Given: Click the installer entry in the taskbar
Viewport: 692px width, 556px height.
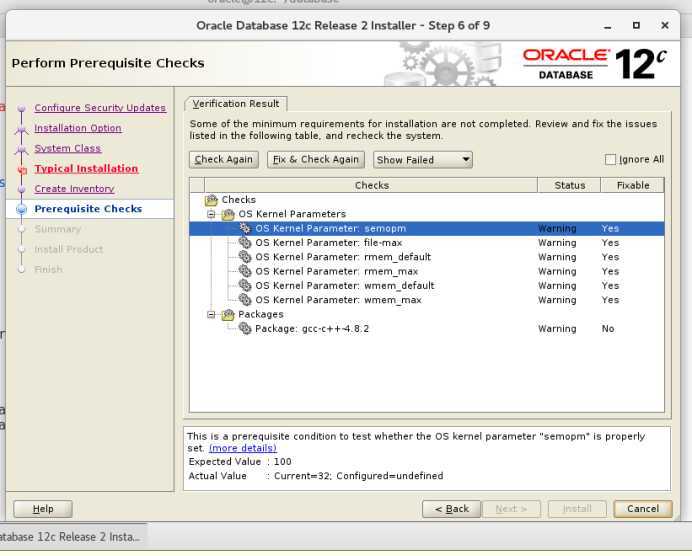Looking at the screenshot, I should tap(71, 537).
